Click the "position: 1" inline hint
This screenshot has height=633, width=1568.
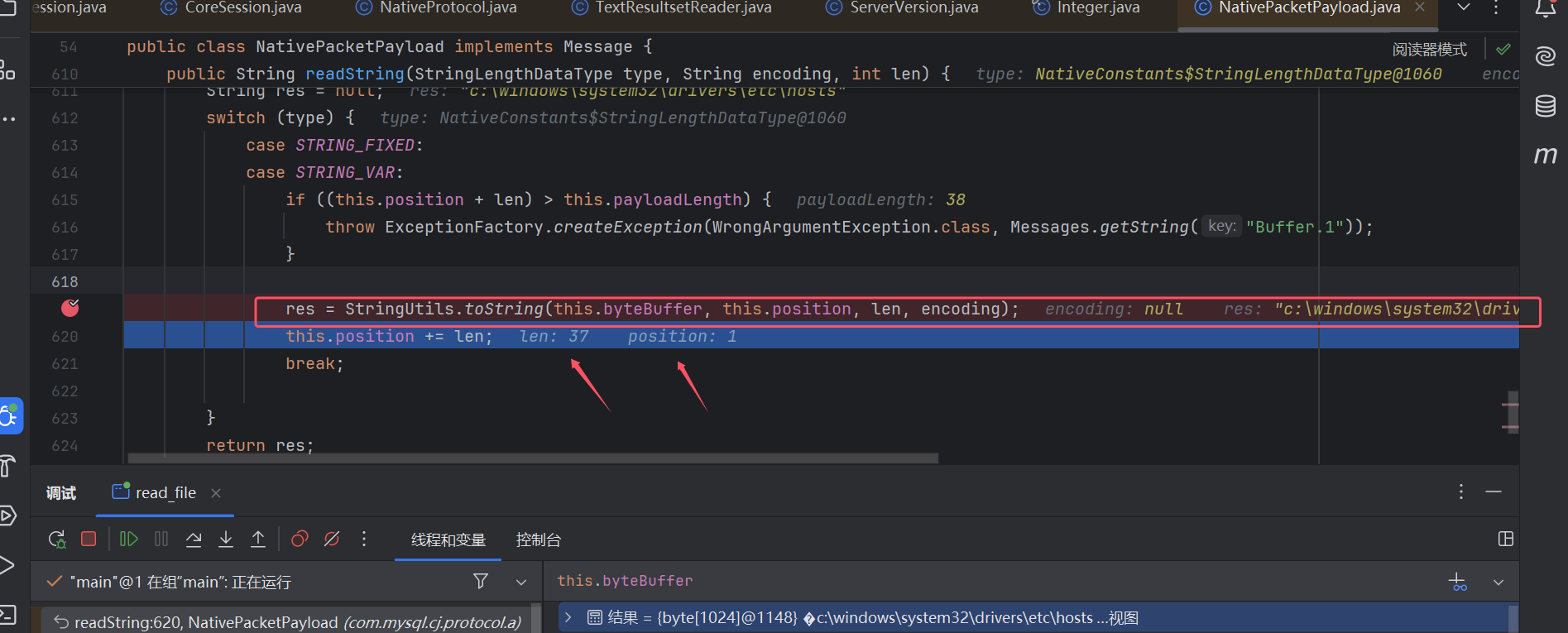tap(682, 336)
